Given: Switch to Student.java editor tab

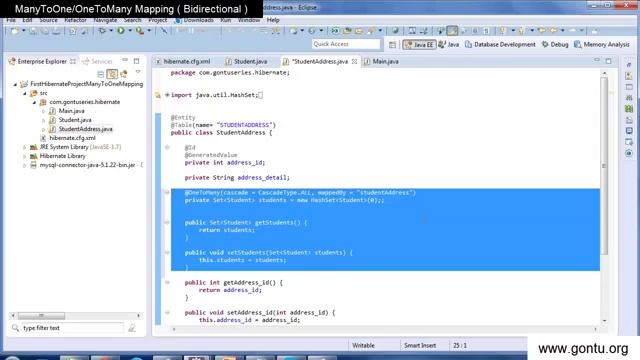Looking at the screenshot, I should (x=246, y=61).
